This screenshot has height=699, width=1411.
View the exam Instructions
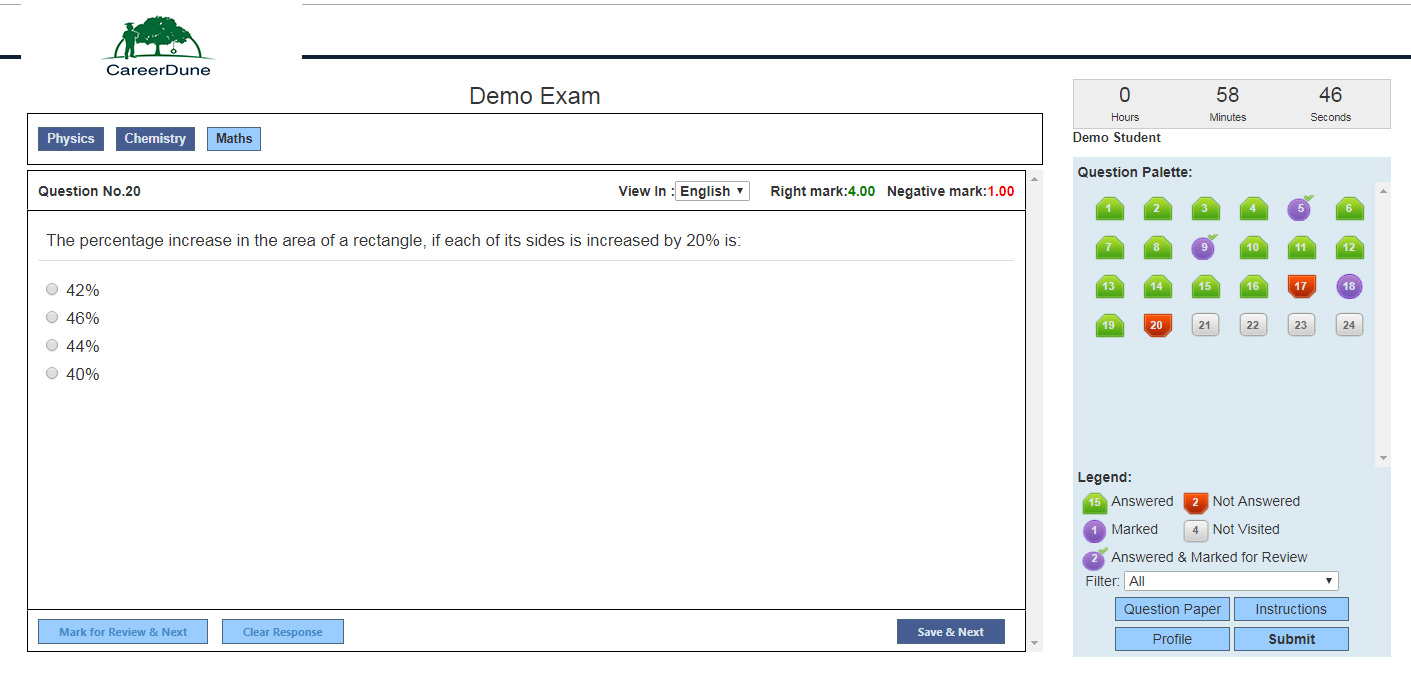tap(1291, 609)
